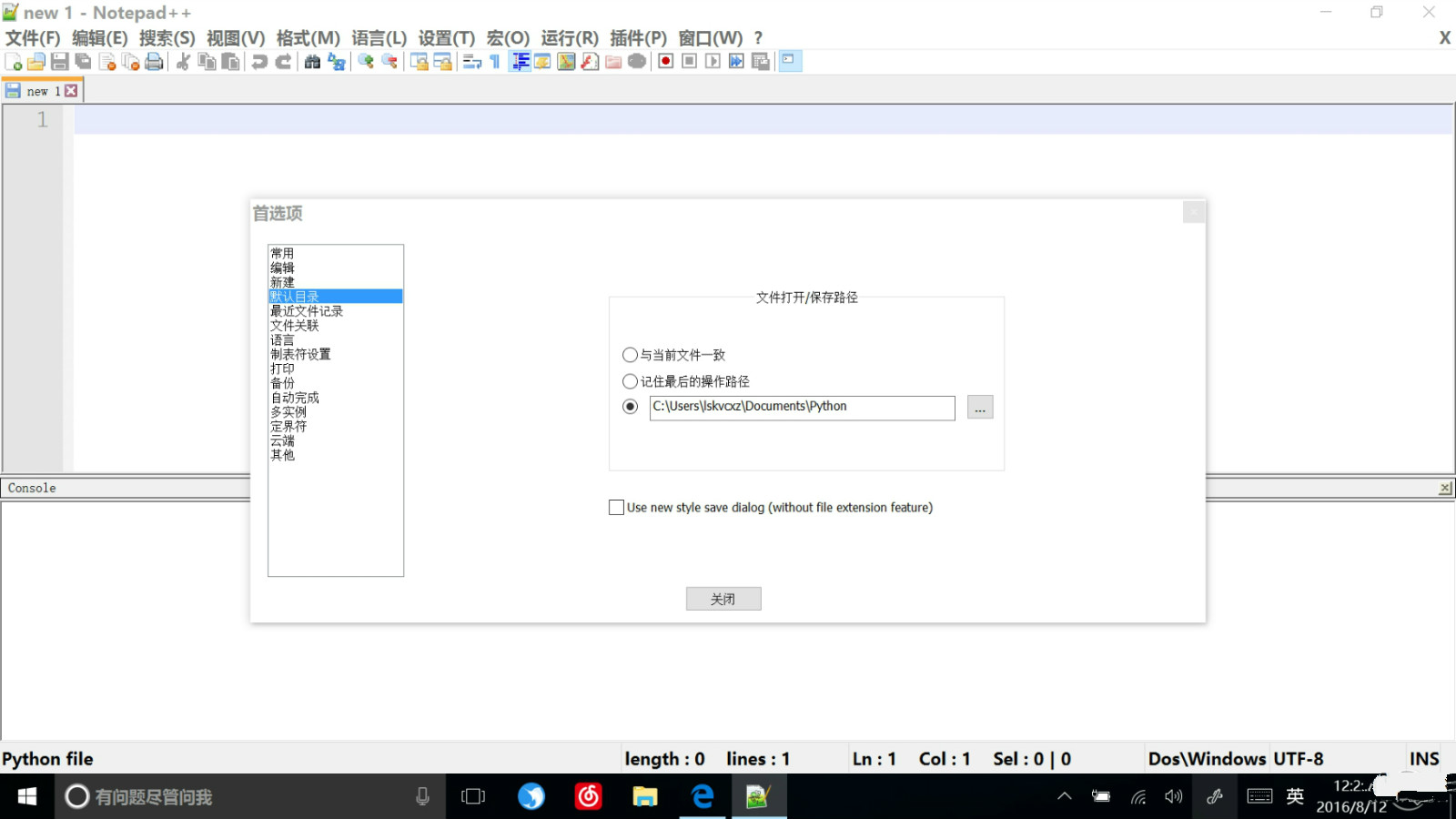Close the 首选项 dialog with X
The width and height of the screenshot is (1456, 819).
(x=1194, y=212)
